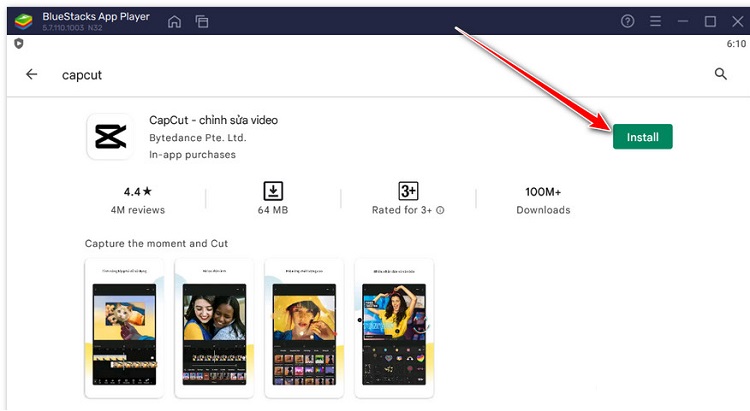Click the BlueStacks App Player title text
Screen dimensions: 750x411
[96, 17]
